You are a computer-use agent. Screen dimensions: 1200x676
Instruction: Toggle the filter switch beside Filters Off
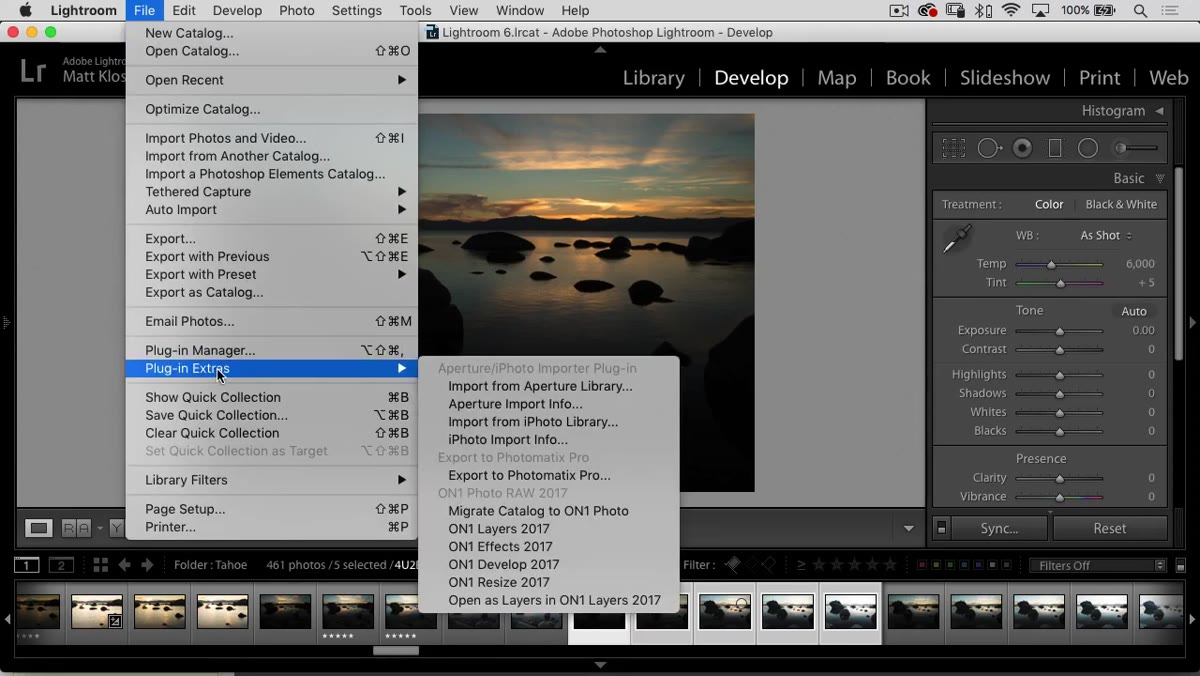click(1180, 566)
